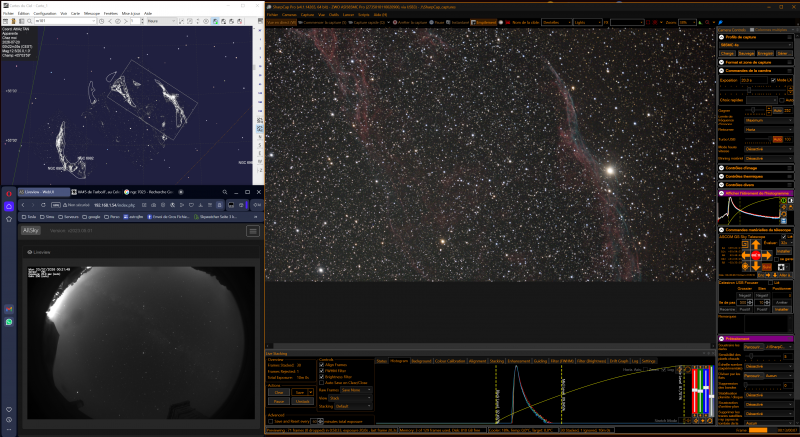Click the Opera logo icon in browser sidebar
Image resolution: width=800 pixels, height=437 pixels.
(9, 194)
